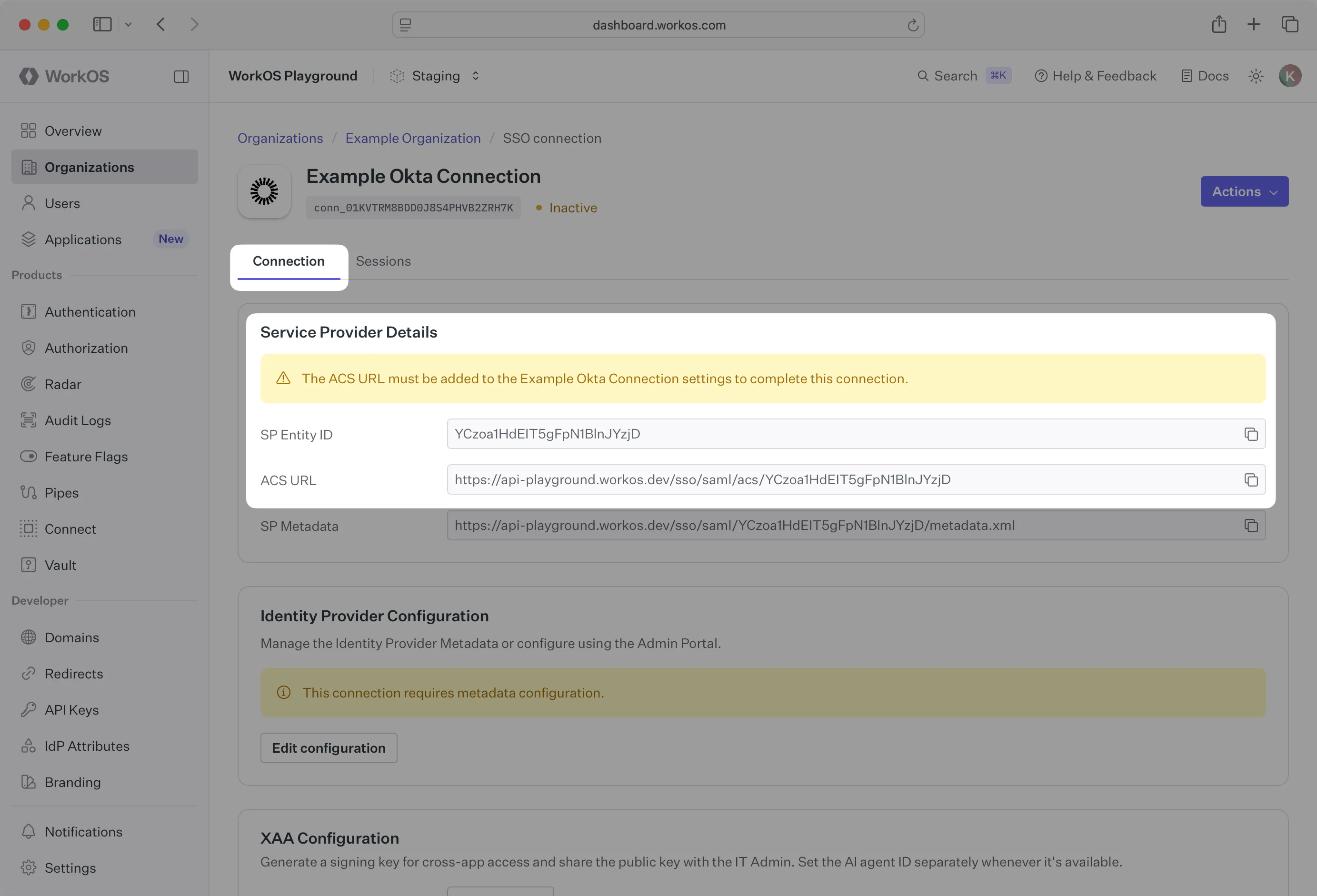Toggle the light/dark theme sun icon
Screen dimensions: 1317x896
[x=1256, y=76]
